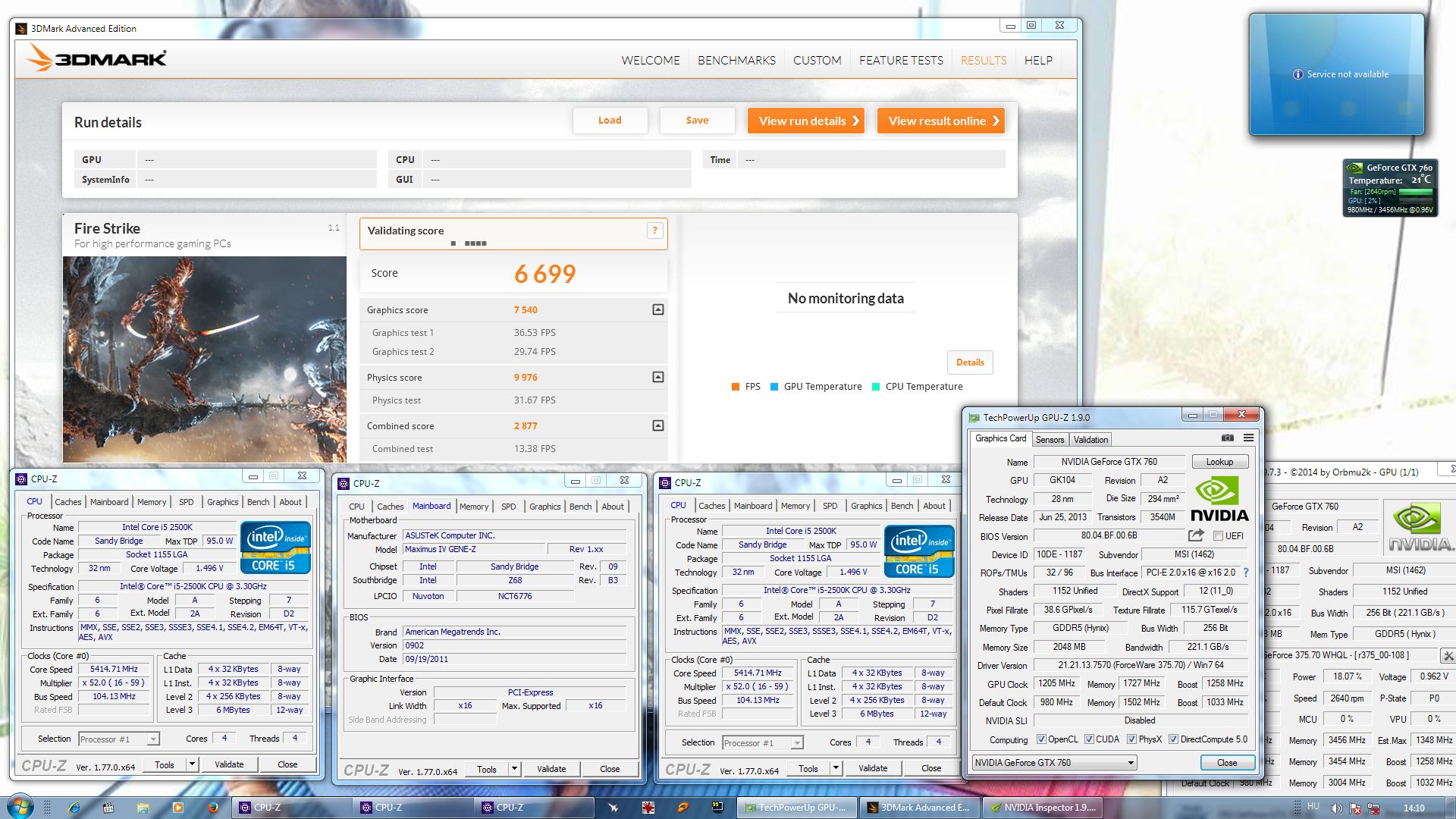Open Tools dropdown arrow in right CPU-Z
Viewport: 1456px width, 819px height.
click(x=836, y=768)
